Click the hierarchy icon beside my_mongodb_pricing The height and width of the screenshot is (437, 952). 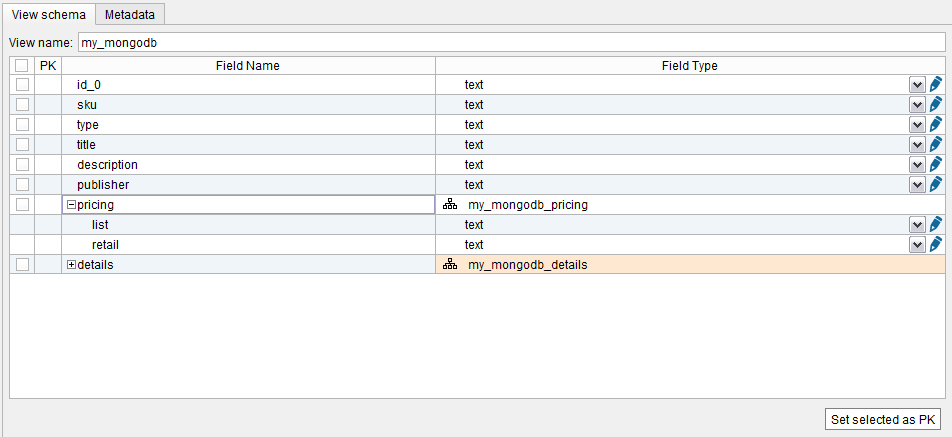pyautogui.click(x=449, y=205)
